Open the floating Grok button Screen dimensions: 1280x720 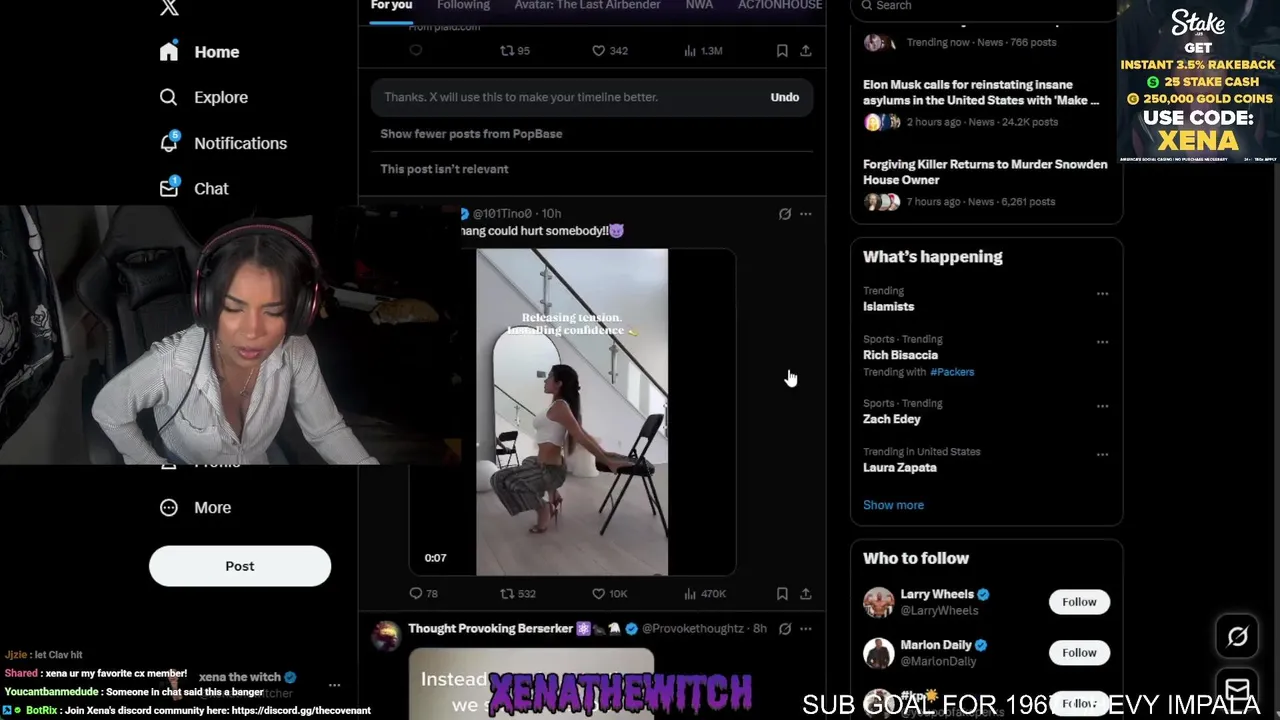click(1237, 636)
